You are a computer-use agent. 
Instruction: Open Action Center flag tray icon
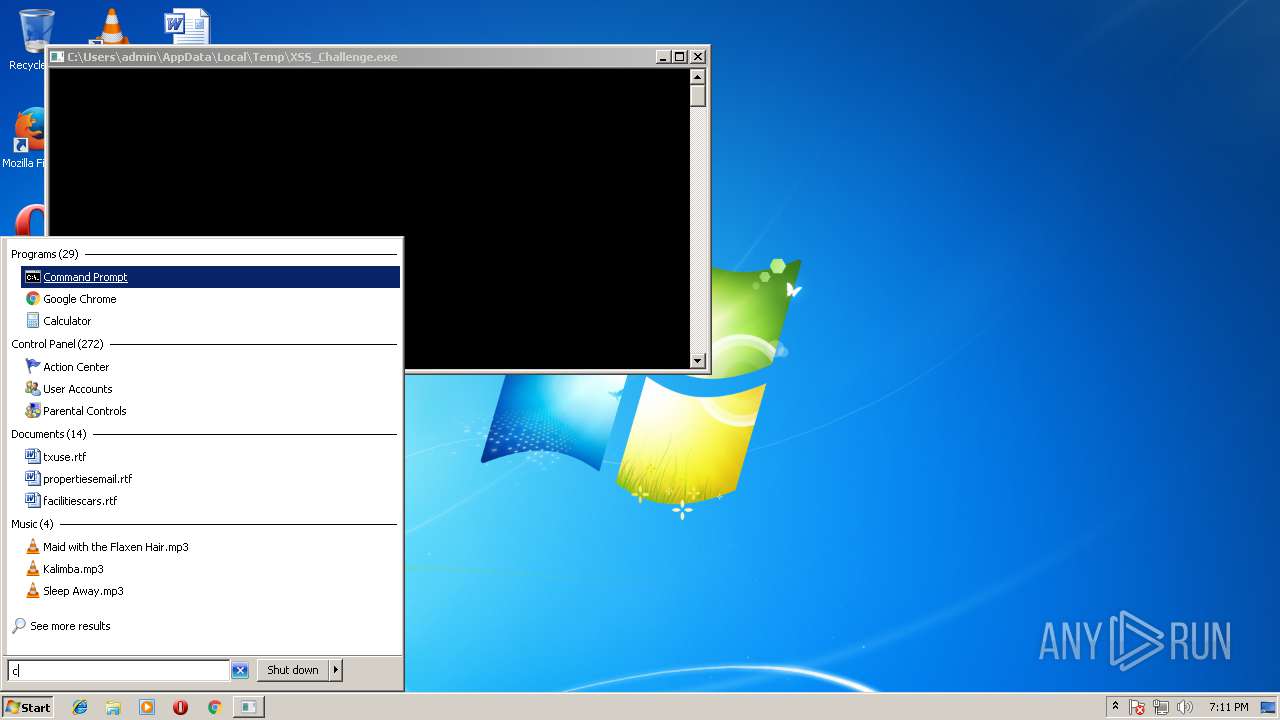tap(1138, 707)
